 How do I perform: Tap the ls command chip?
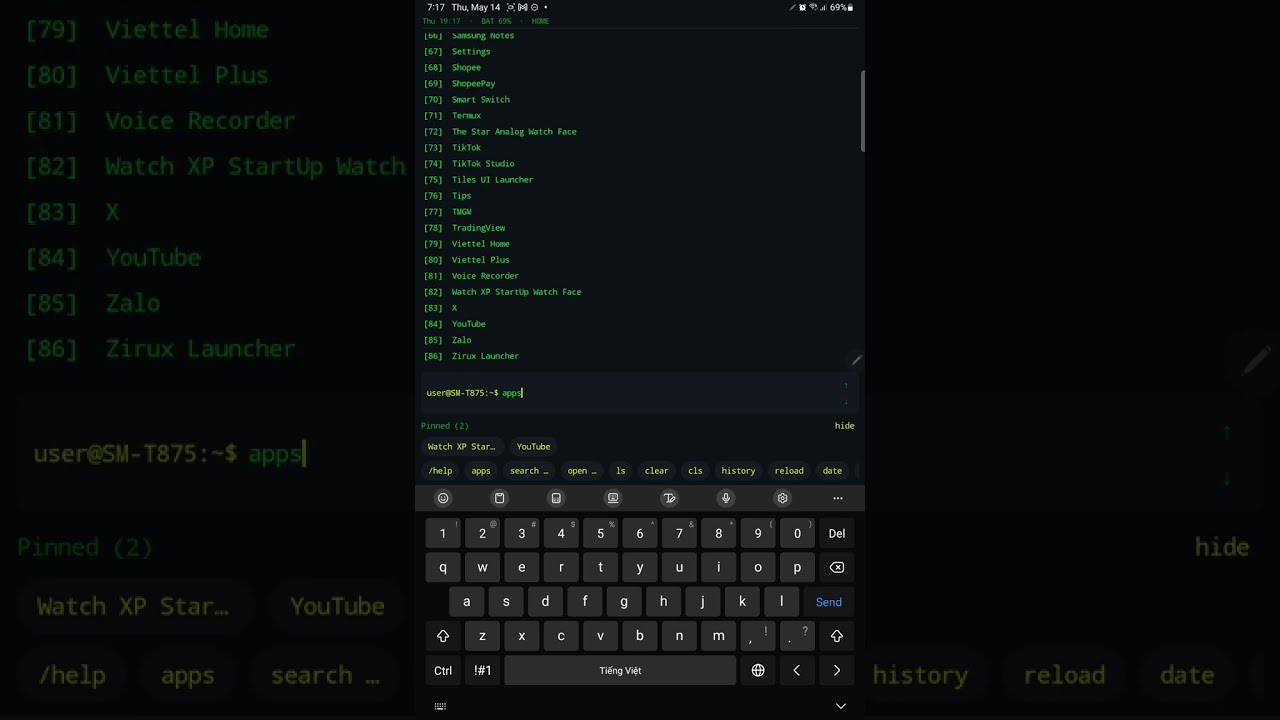tap(621, 471)
